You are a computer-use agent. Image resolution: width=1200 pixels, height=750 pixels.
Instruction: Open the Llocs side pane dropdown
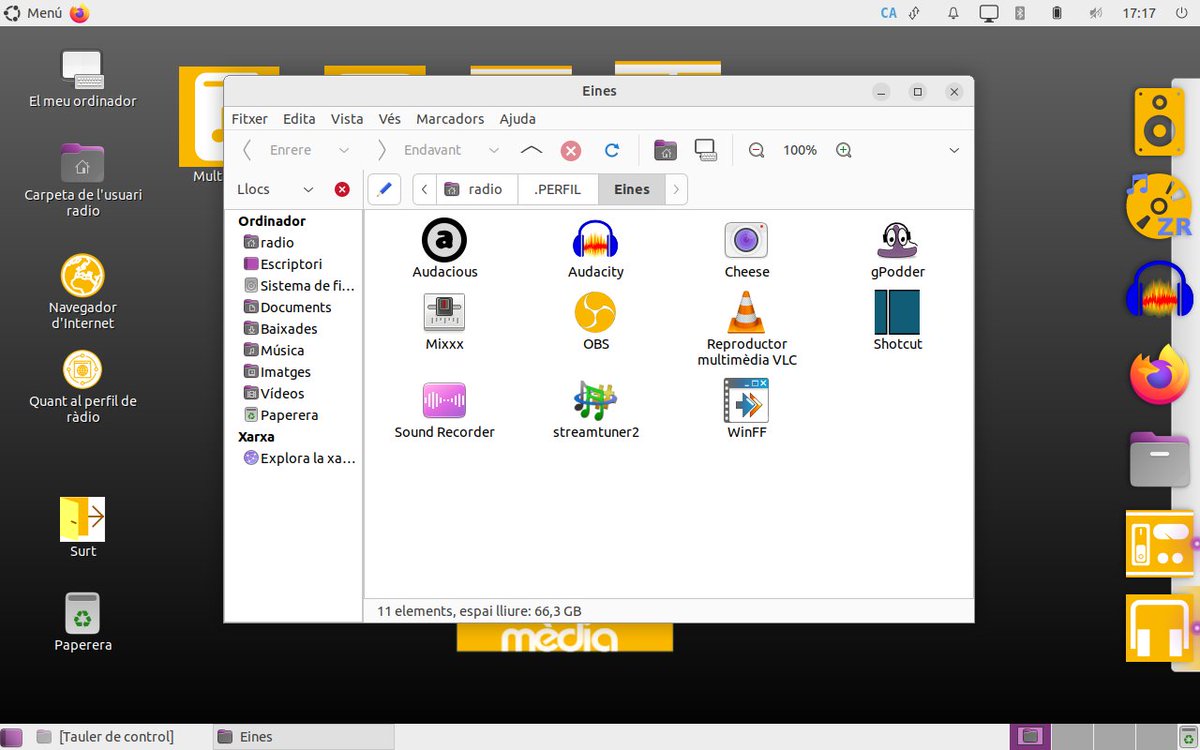(308, 189)
